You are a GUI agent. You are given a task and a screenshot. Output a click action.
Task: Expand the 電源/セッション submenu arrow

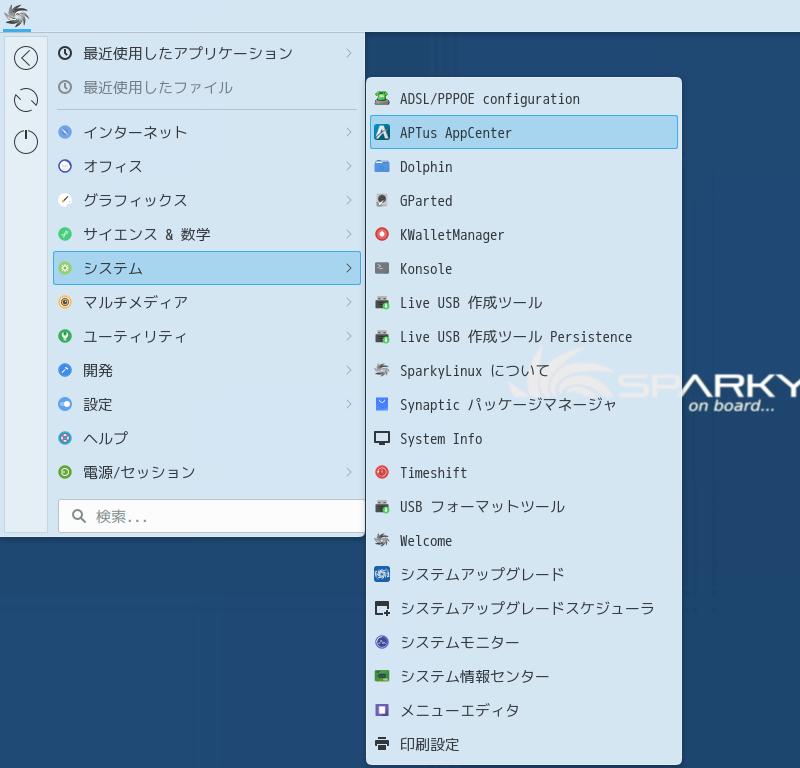[349, 472]
